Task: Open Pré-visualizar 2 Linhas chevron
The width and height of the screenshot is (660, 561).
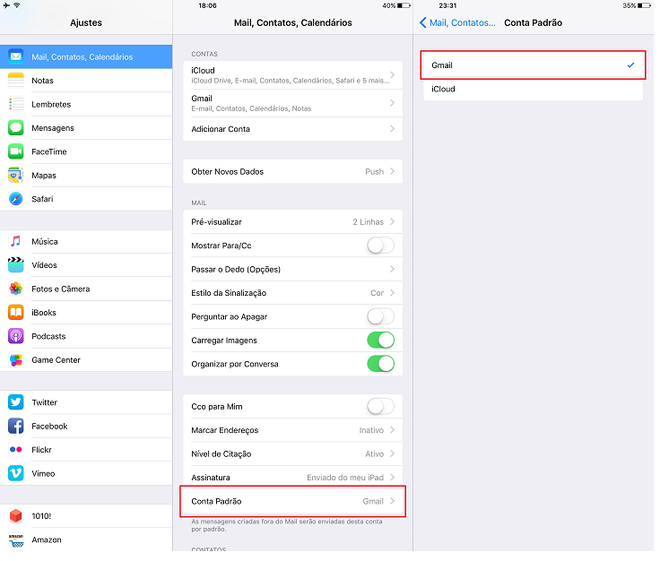Action: pyautogui.click(x=392, y=221)
